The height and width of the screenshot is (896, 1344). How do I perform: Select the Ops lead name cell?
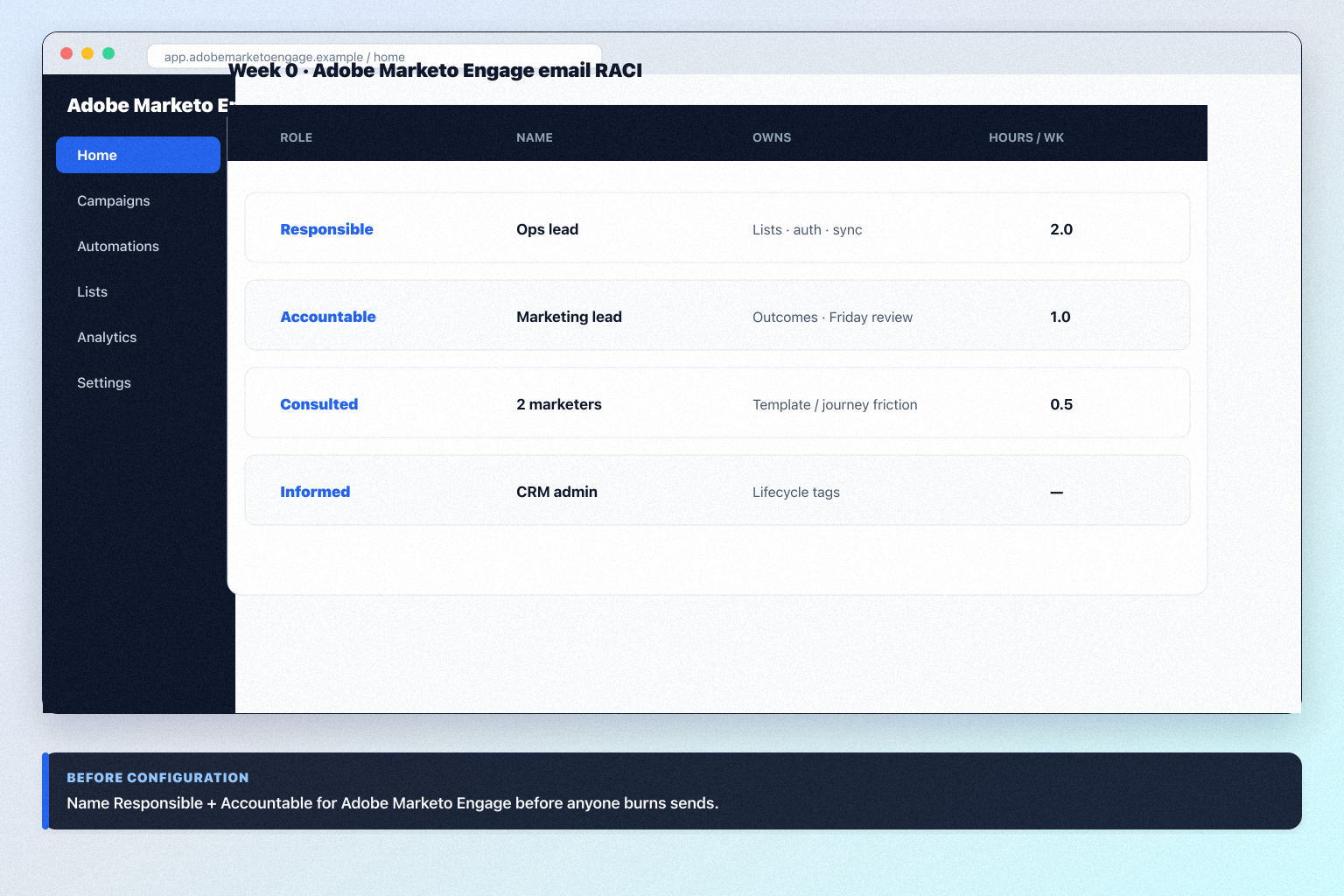coord(548,229)
